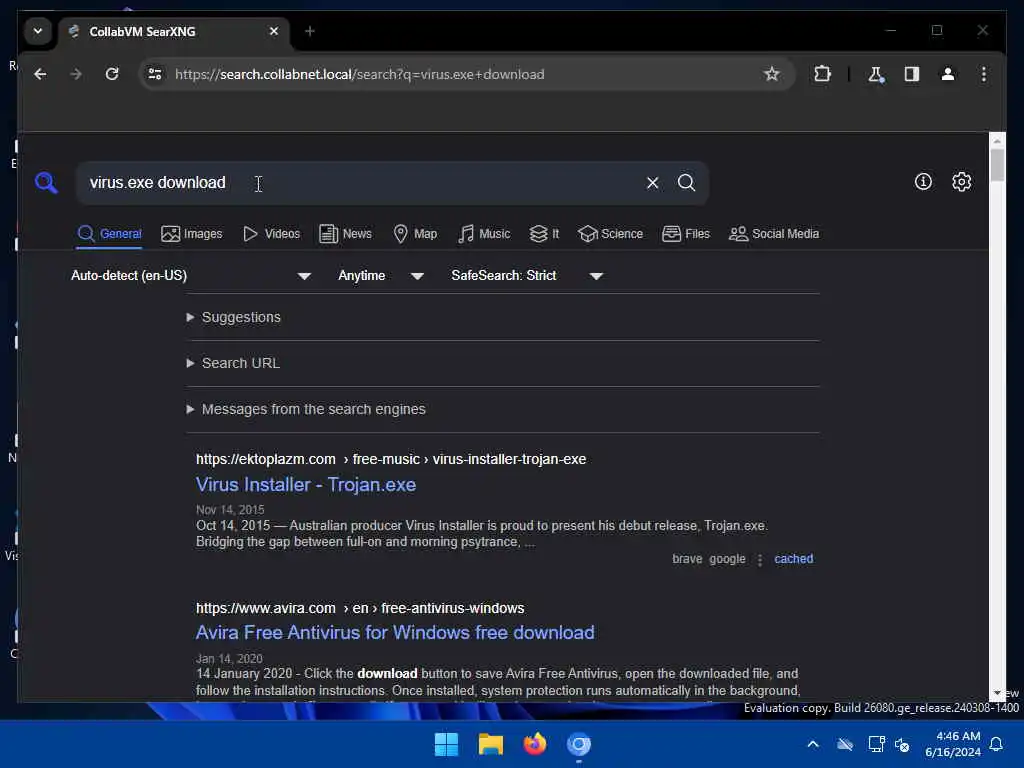Open the SearXNG about info icon
The width and height of the screenshot is (1024, 768).
tap(923, 182)
